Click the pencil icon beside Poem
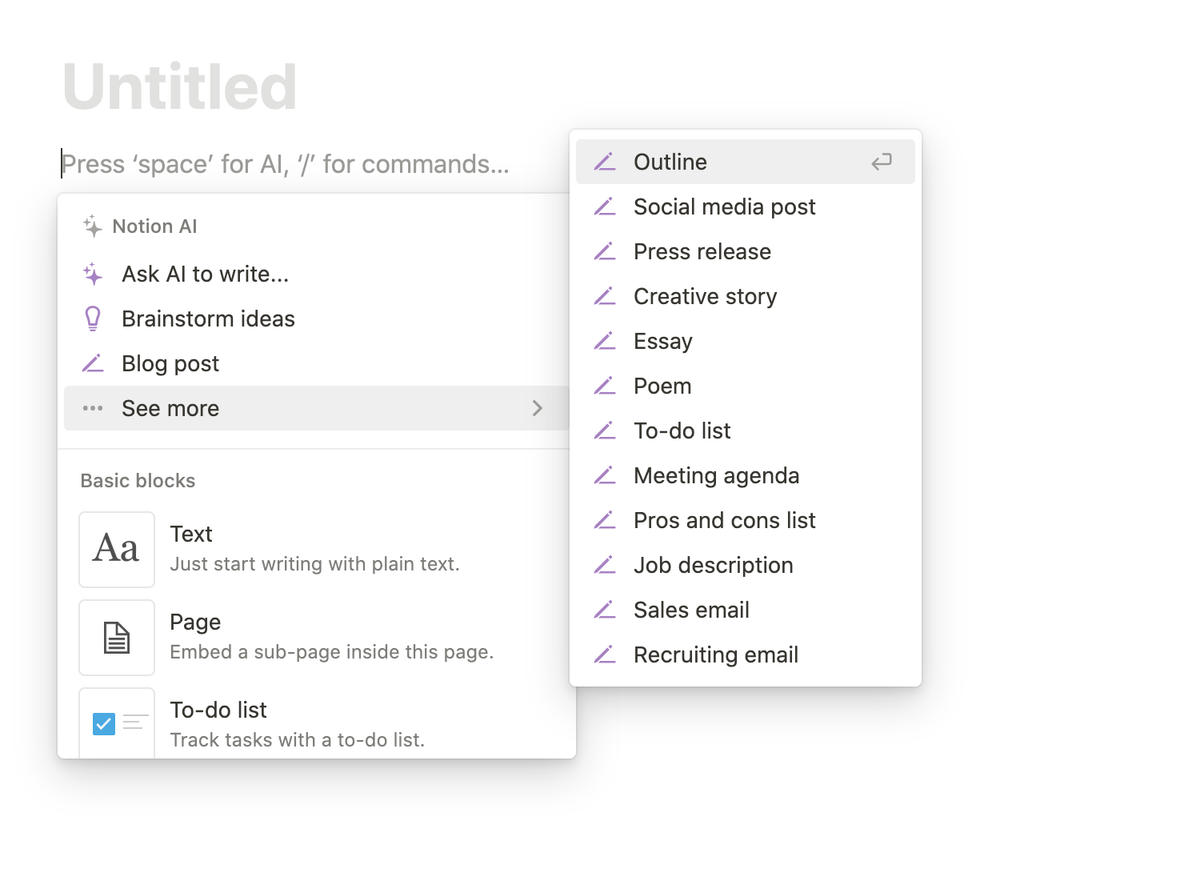 tap(605, 386)
